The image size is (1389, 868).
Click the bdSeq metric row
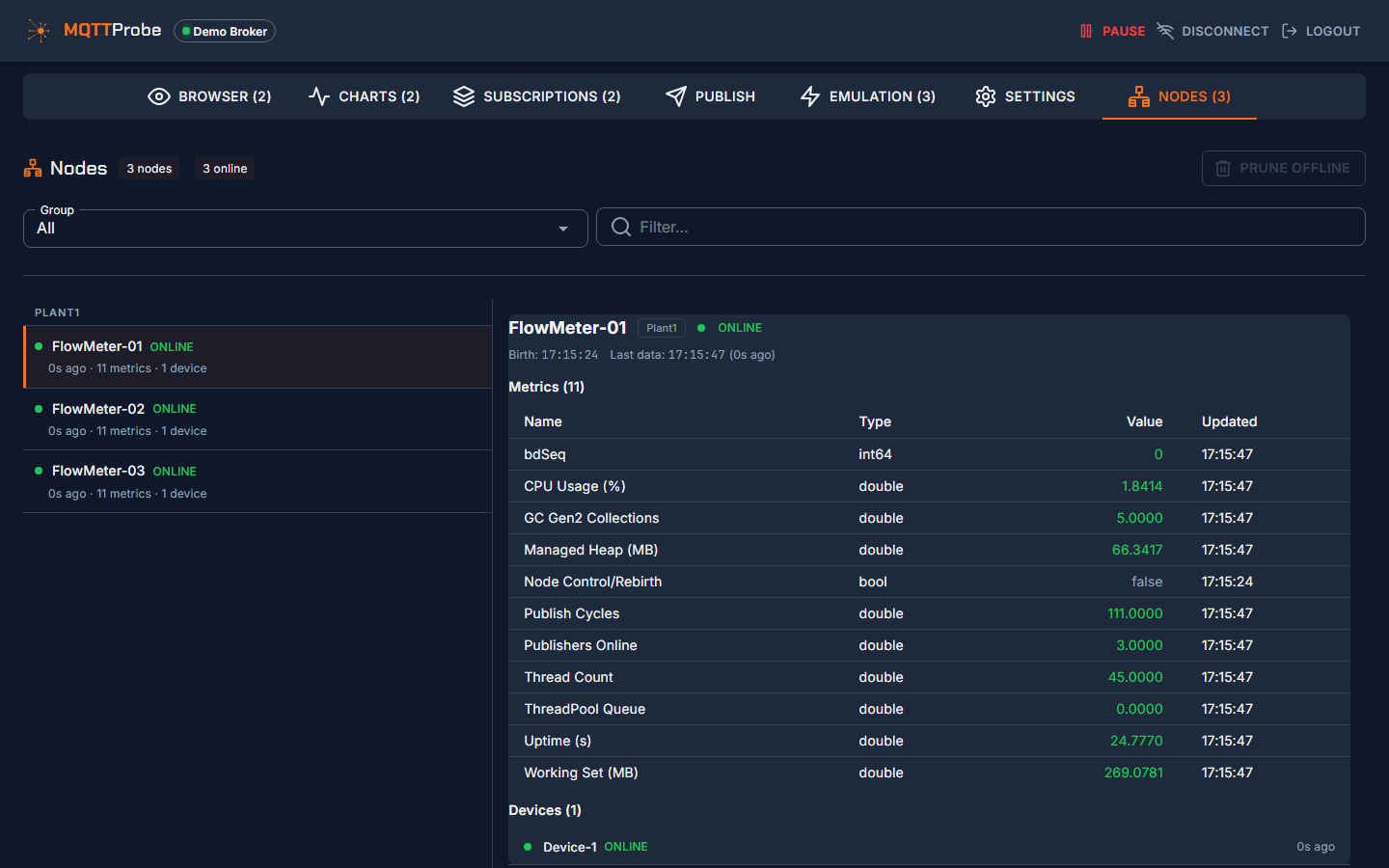coord(929,454)
